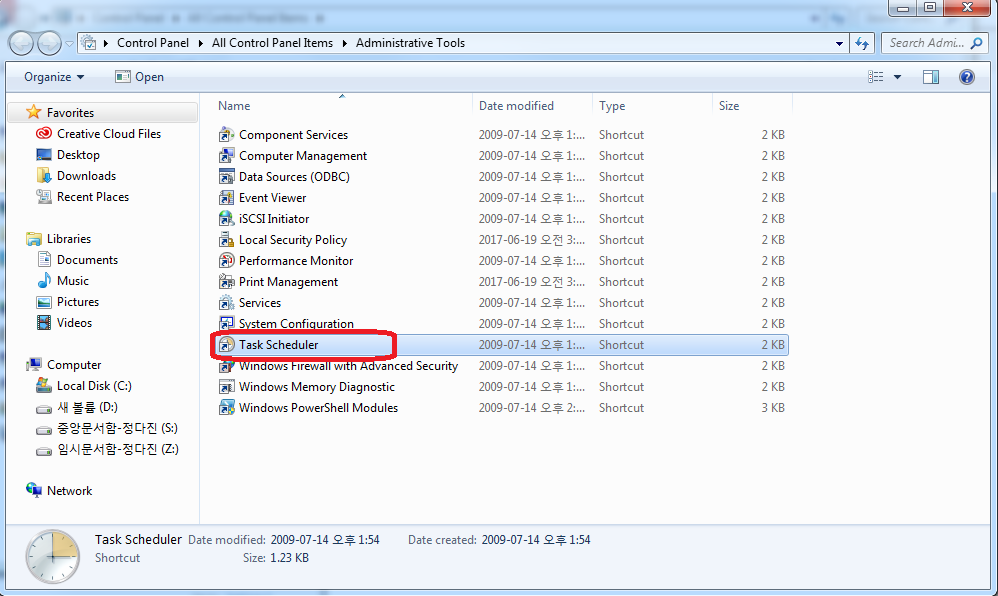Click the Videos library icon

(x=44, y=323)
